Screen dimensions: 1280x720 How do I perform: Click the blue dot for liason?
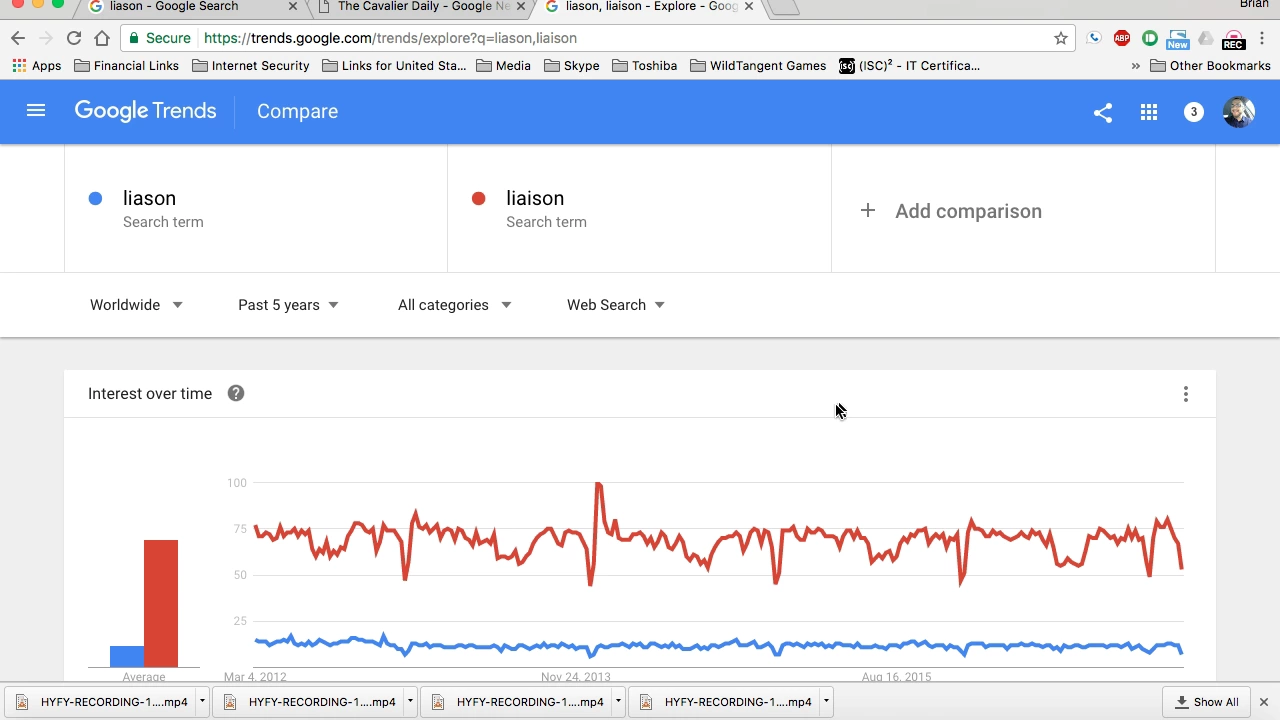pos(95,198)
